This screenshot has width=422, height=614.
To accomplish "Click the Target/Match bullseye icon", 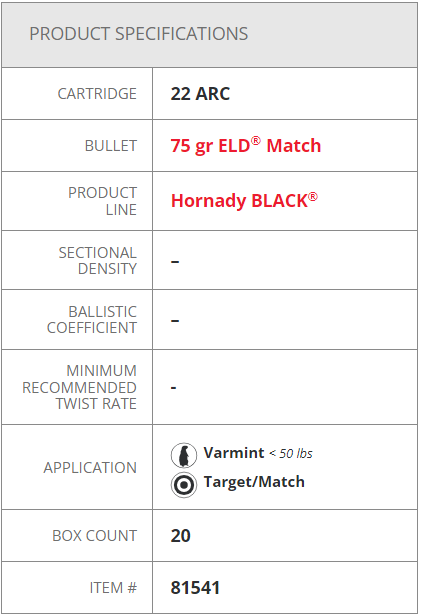I will 184,485.
